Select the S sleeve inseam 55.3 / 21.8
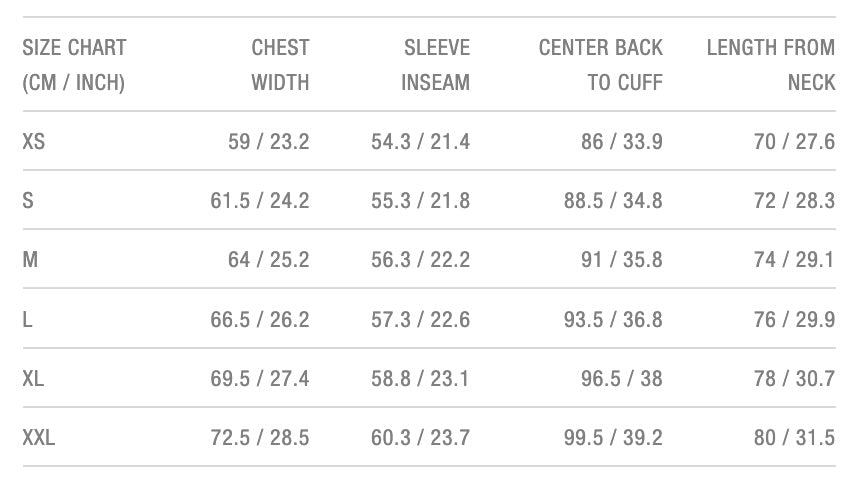 (420, 201)
